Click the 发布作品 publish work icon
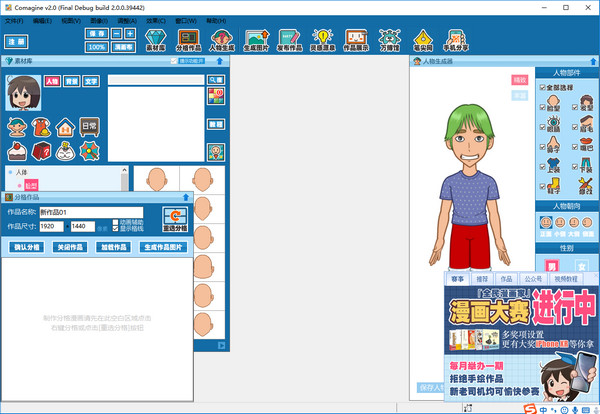The height and width of the screenshot is (414, 600). tap(292, 41)
